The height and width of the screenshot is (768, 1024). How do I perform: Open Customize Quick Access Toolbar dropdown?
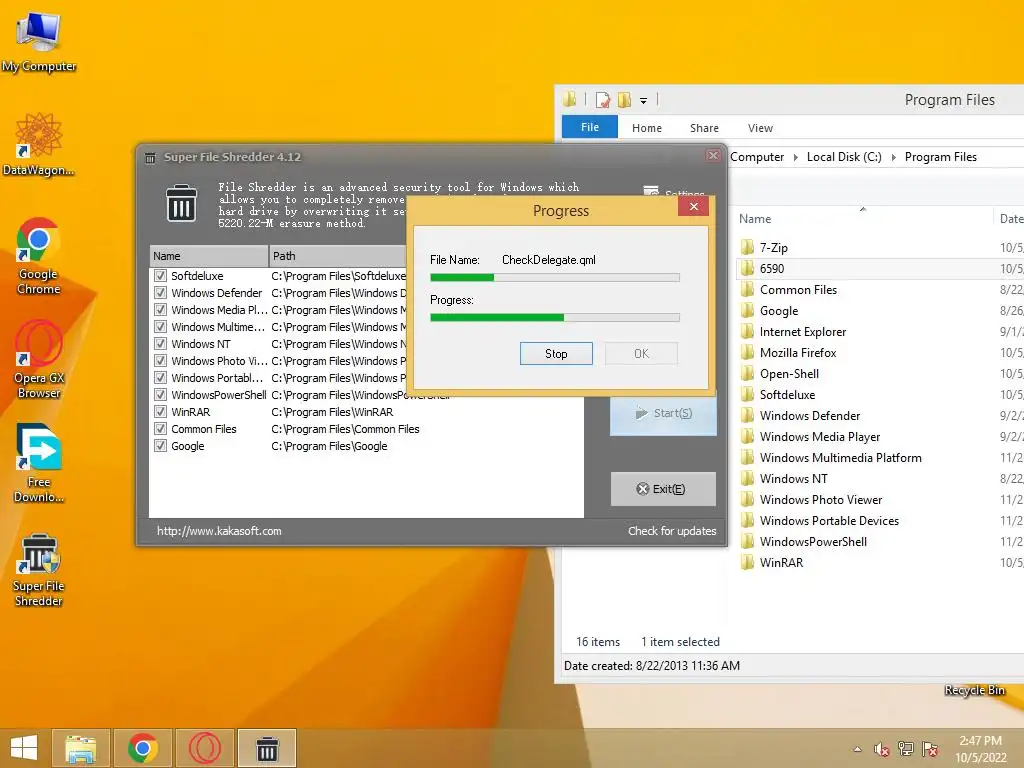click(643, 101)
